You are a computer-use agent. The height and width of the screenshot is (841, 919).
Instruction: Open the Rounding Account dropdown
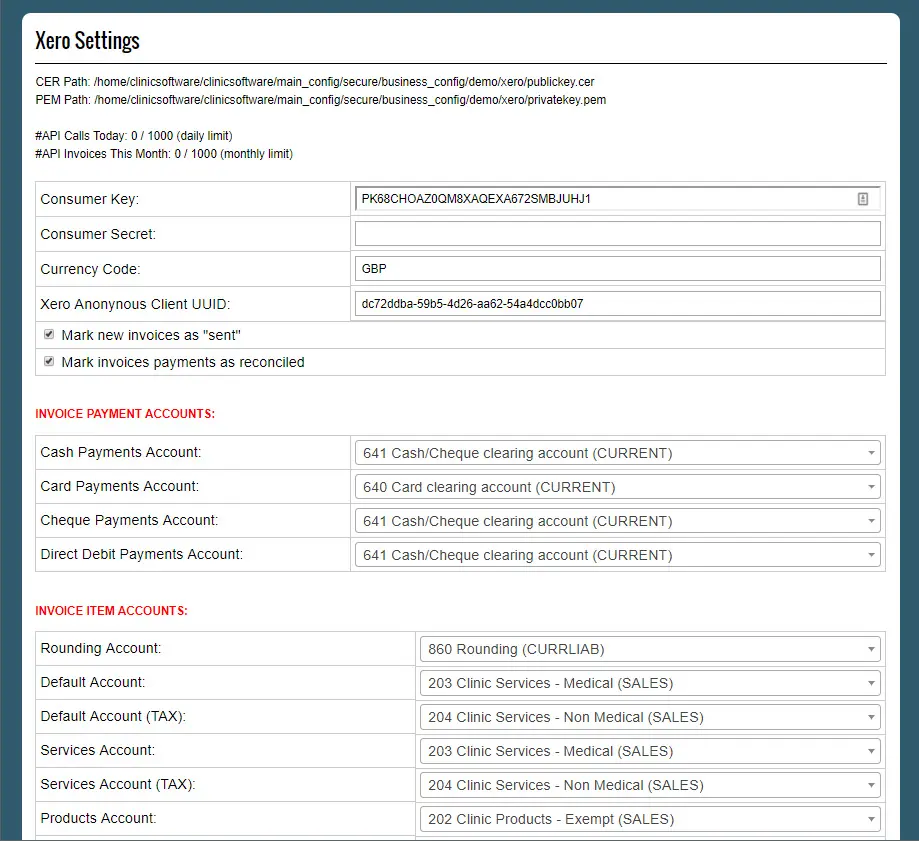coord(650,649)
